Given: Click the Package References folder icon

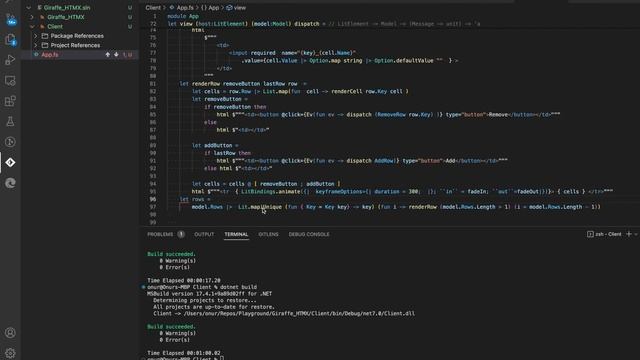Looking at the screenshot, I should [x=45, y=36].
